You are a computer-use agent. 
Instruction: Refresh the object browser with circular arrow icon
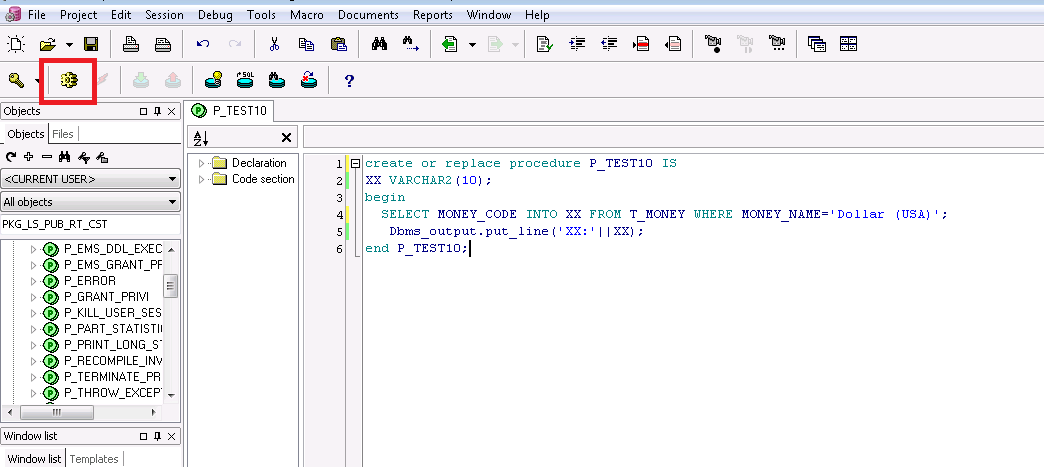point(11,157)
